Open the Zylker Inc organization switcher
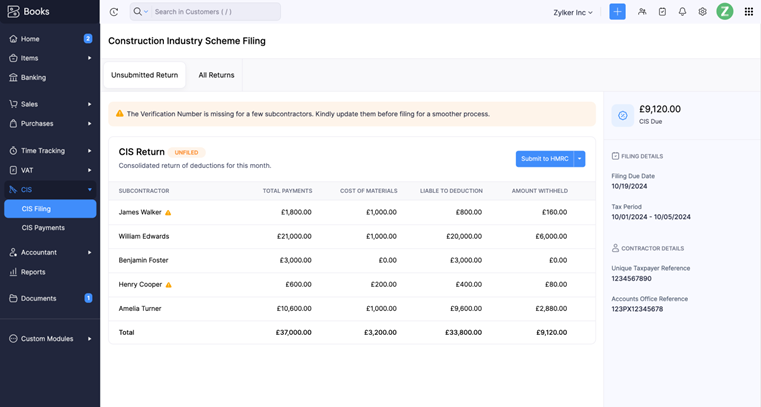The width and height of the screenshot is (761, 407). coord(573,13)
